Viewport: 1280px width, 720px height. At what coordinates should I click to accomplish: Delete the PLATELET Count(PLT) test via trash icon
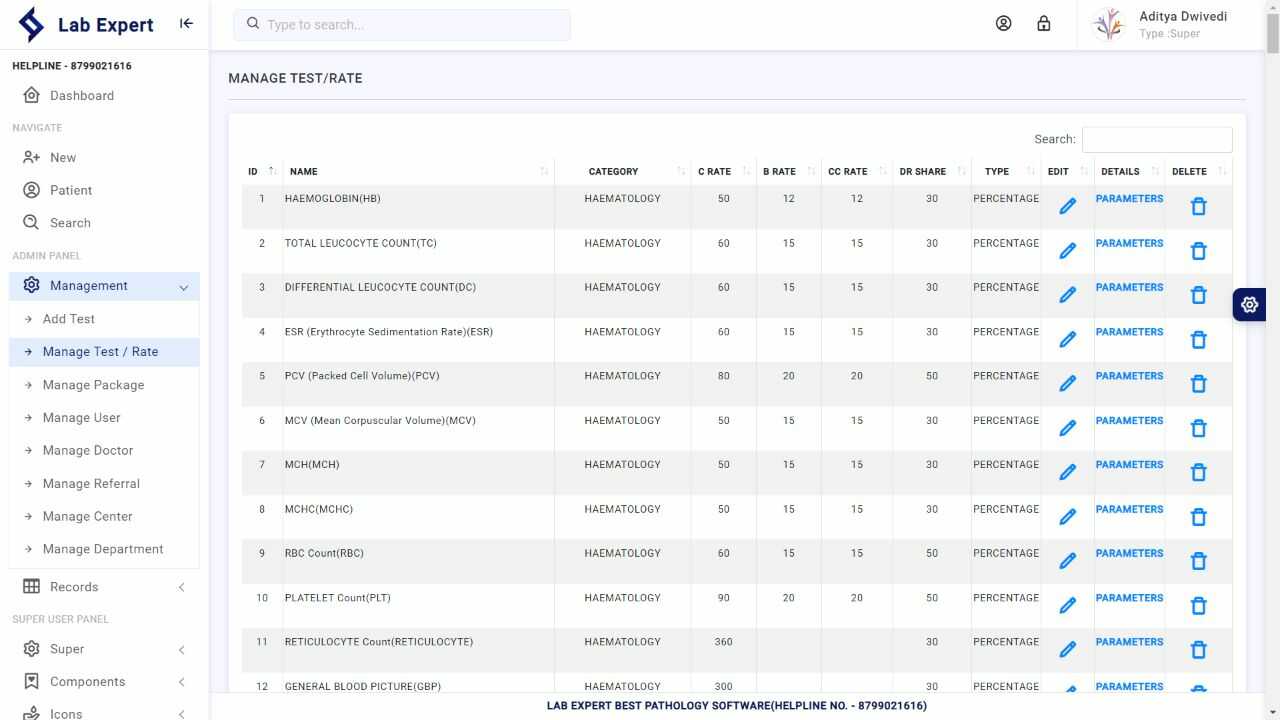[x=1198, y=606]
